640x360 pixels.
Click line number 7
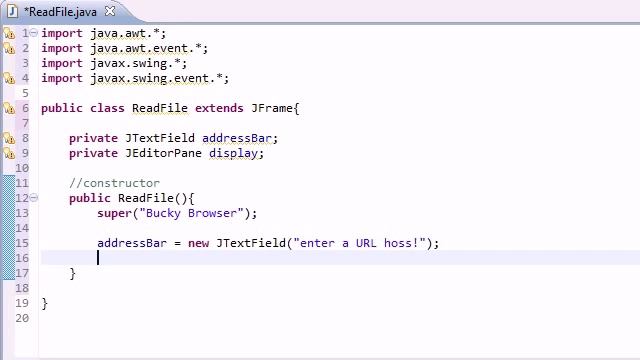[25, 123]
